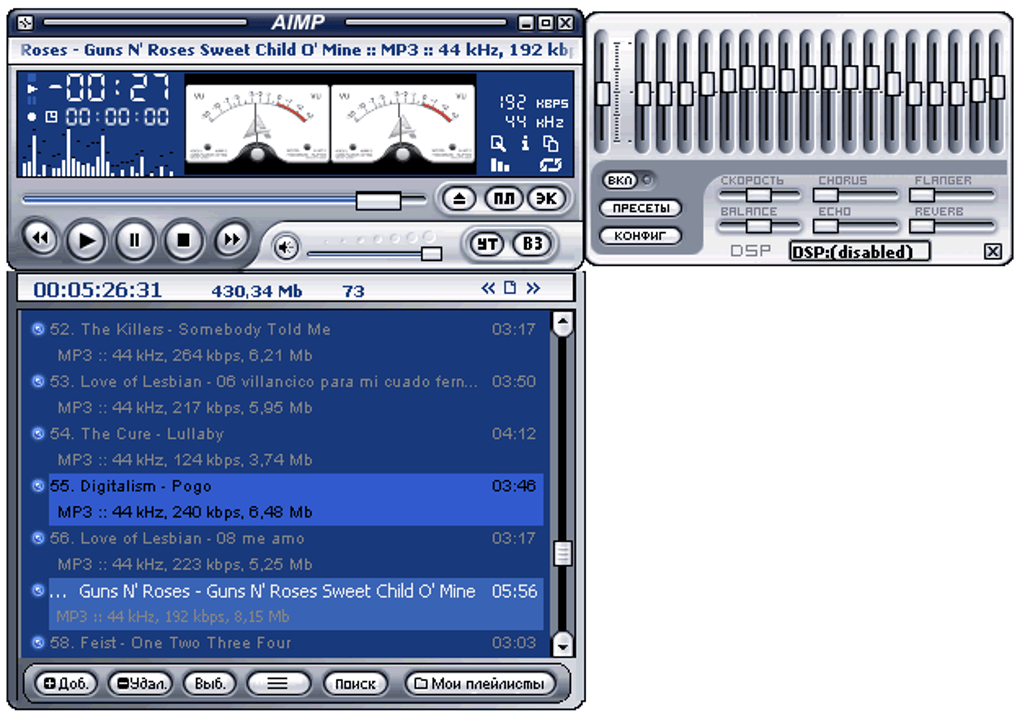This screenshot has width=1020, height=720.
Task: Click the DSP:(disabled) field
Action: tap(859, 252)
